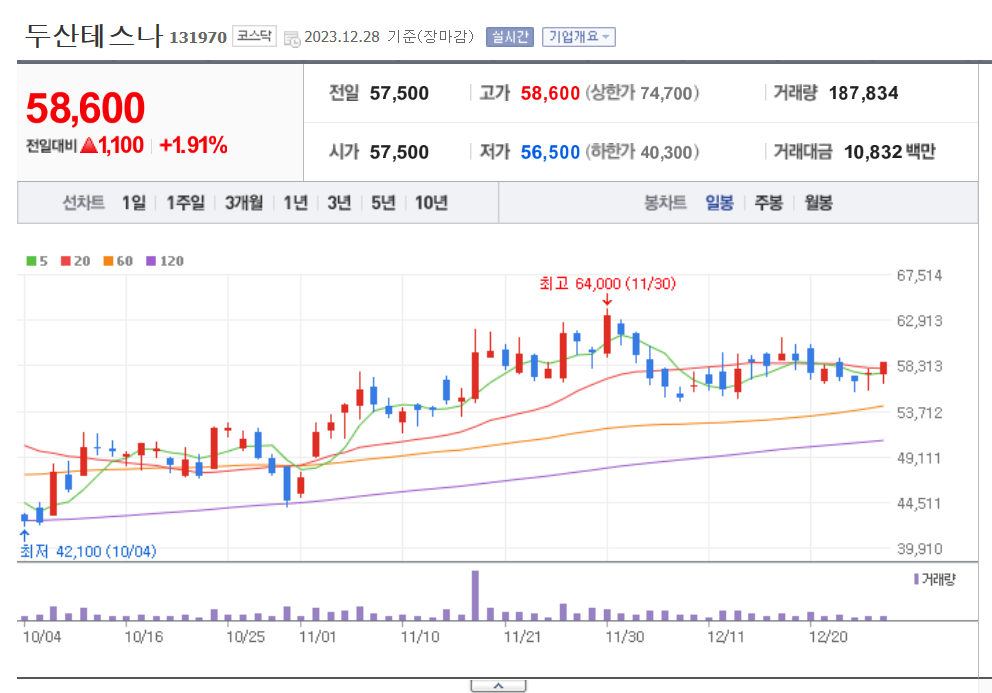Screen dimensions: 992x693
Task: Click the 11/01 date label on the x-axis
Action: pyautogui.click(x=318, y=637)
